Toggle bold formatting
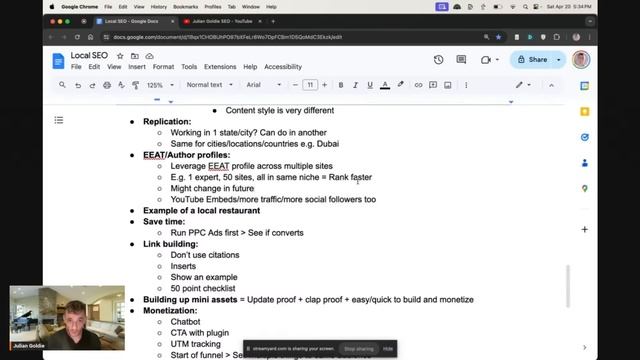 coord(341,85)
